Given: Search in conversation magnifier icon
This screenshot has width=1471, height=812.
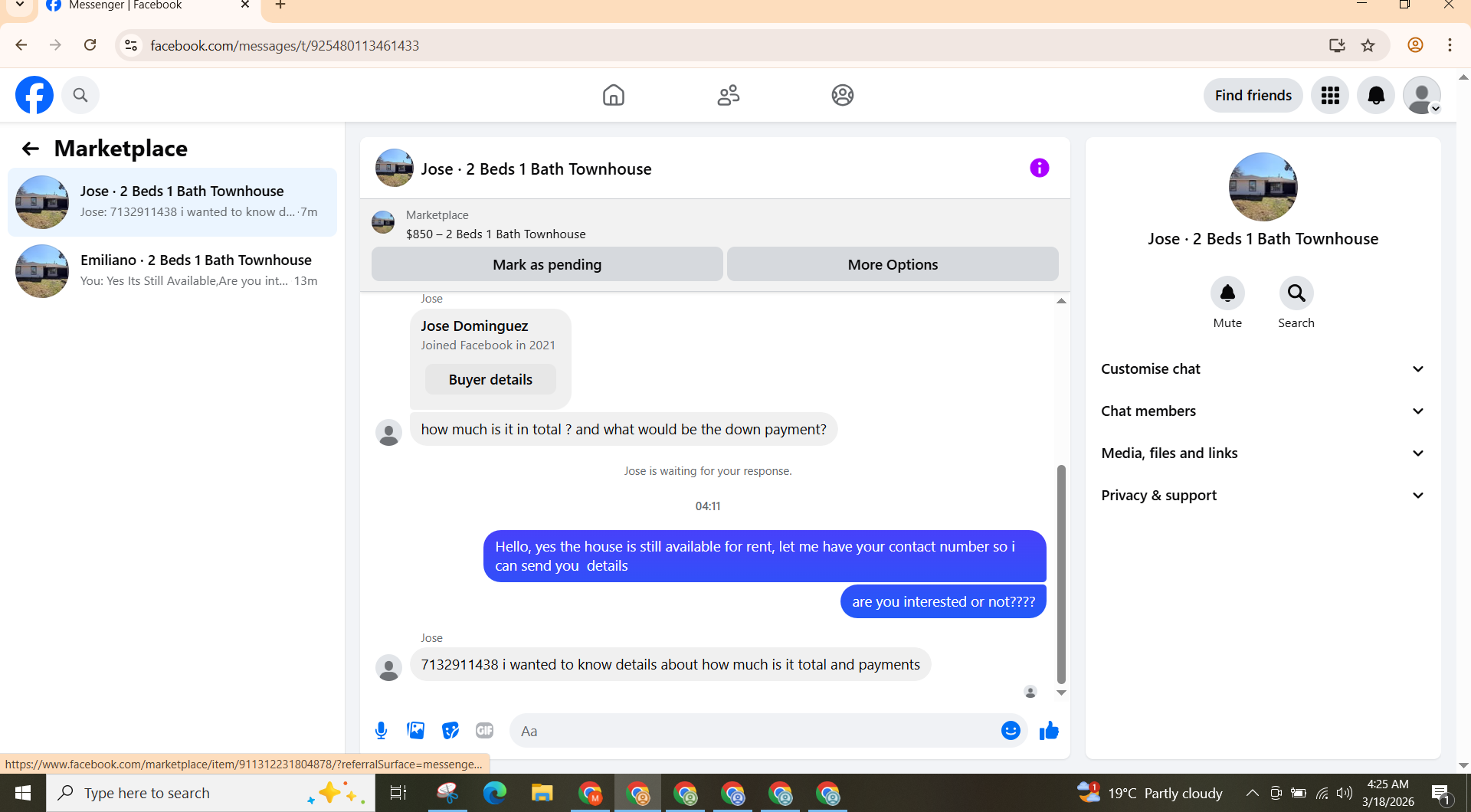Looking at the screenshot, I should (1296, 293).
